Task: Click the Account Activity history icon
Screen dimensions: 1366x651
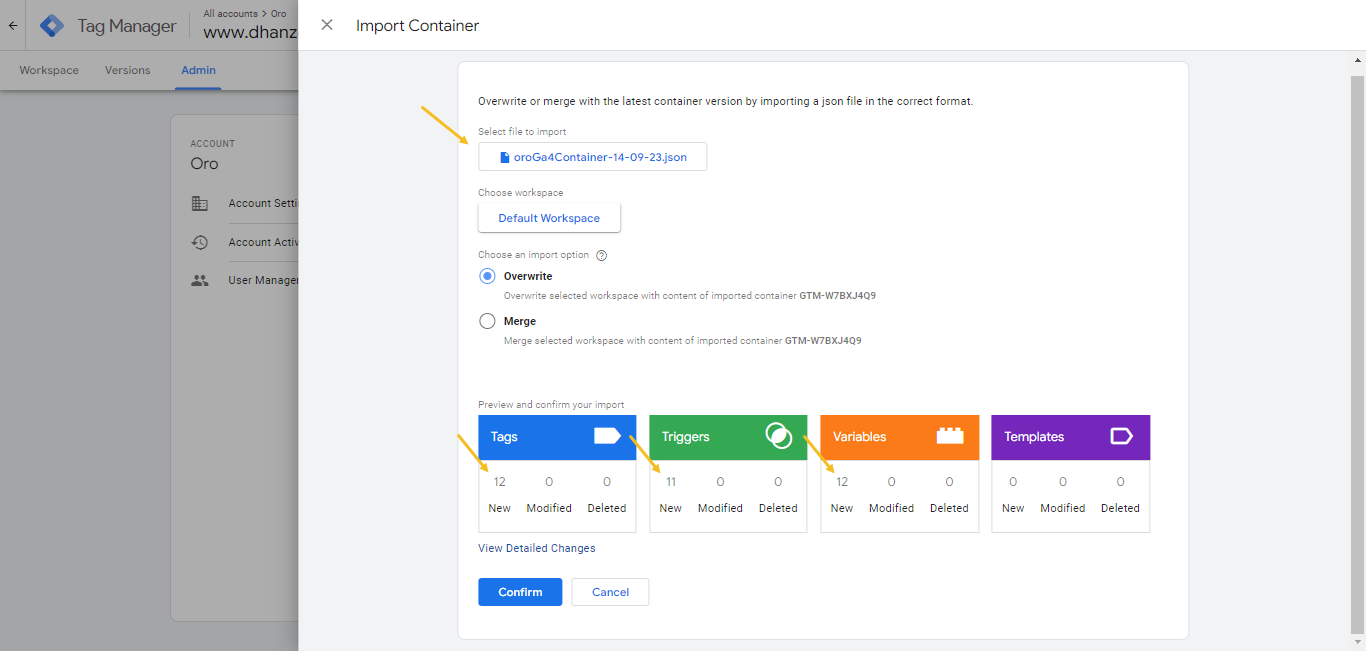Action: [x=200, y=242]
